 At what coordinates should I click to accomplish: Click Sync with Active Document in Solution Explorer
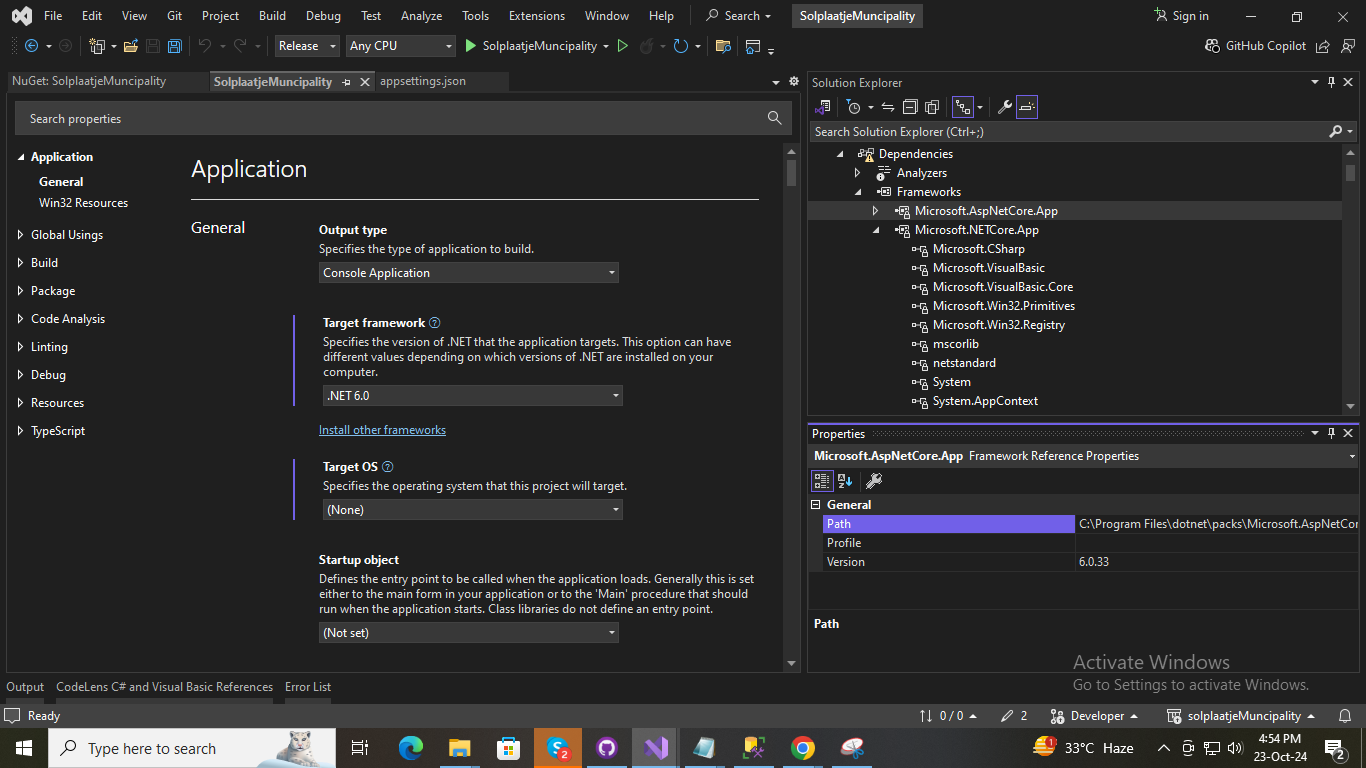(x=886, y=107)
